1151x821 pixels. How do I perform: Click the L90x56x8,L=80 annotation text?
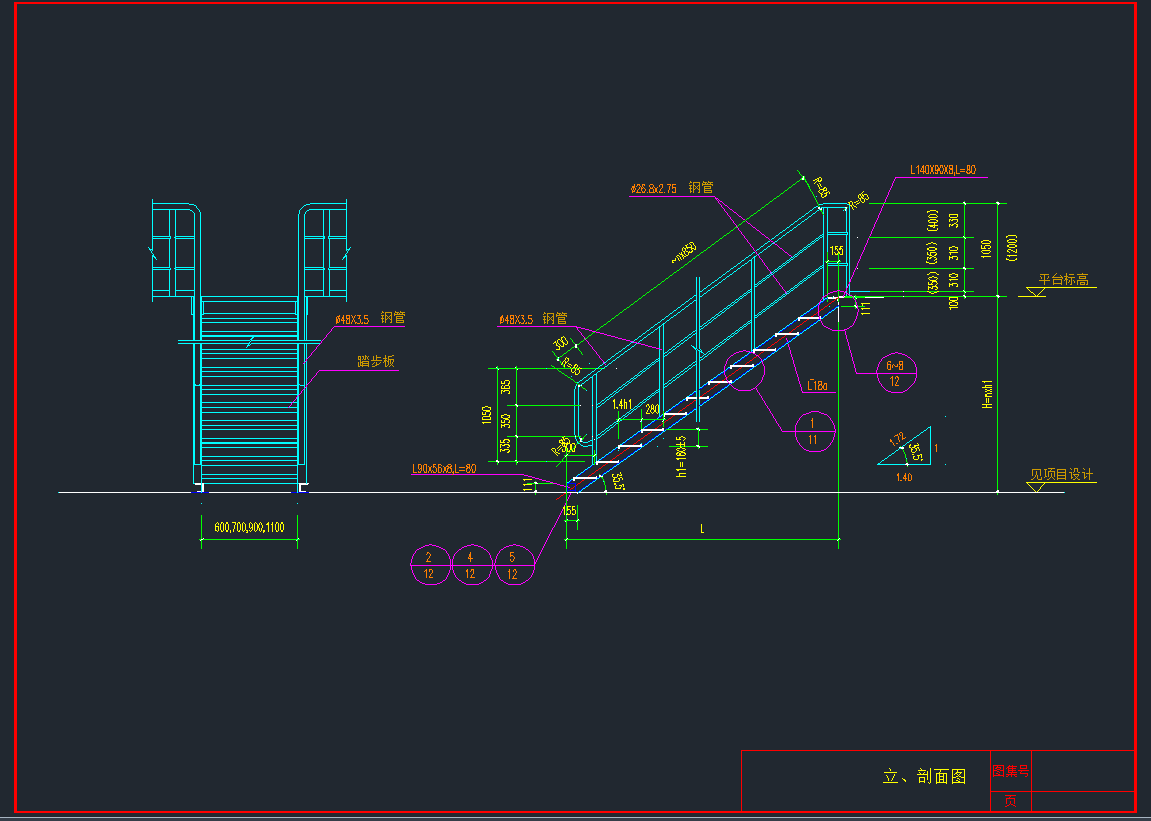[x=443, y=468]
